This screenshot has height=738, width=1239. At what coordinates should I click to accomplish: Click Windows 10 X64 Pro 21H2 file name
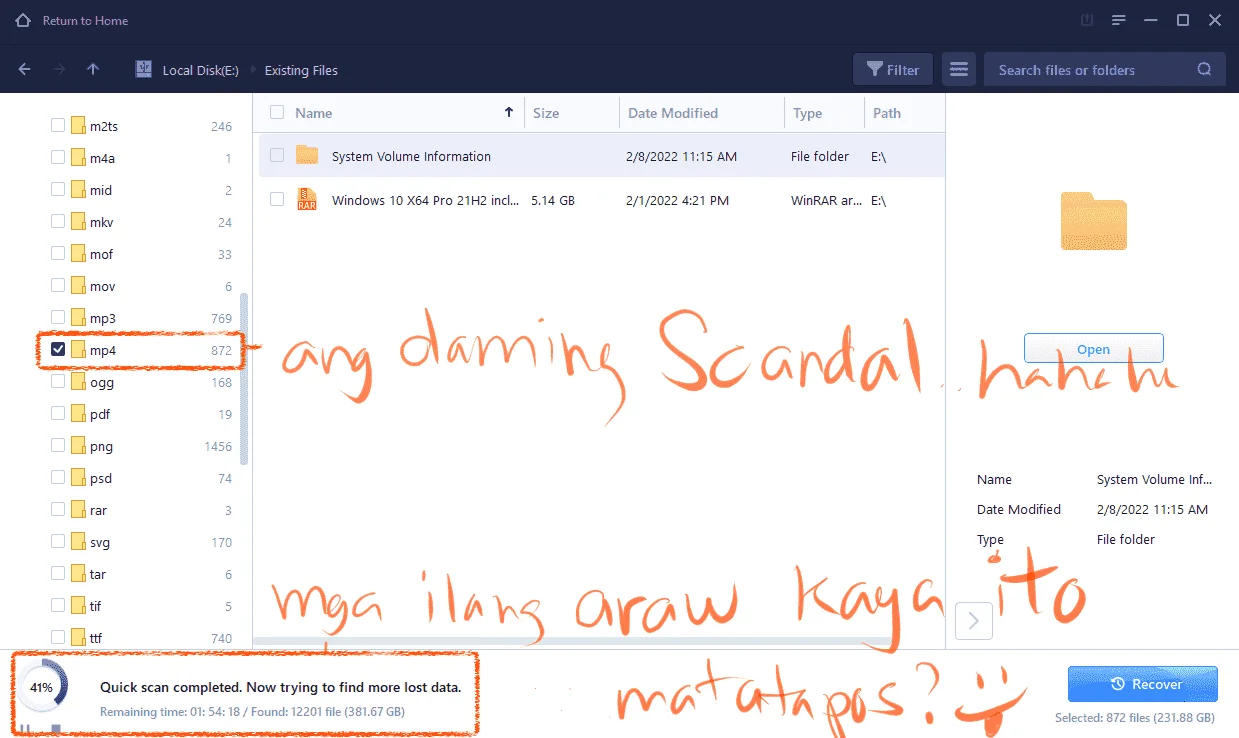425,200
